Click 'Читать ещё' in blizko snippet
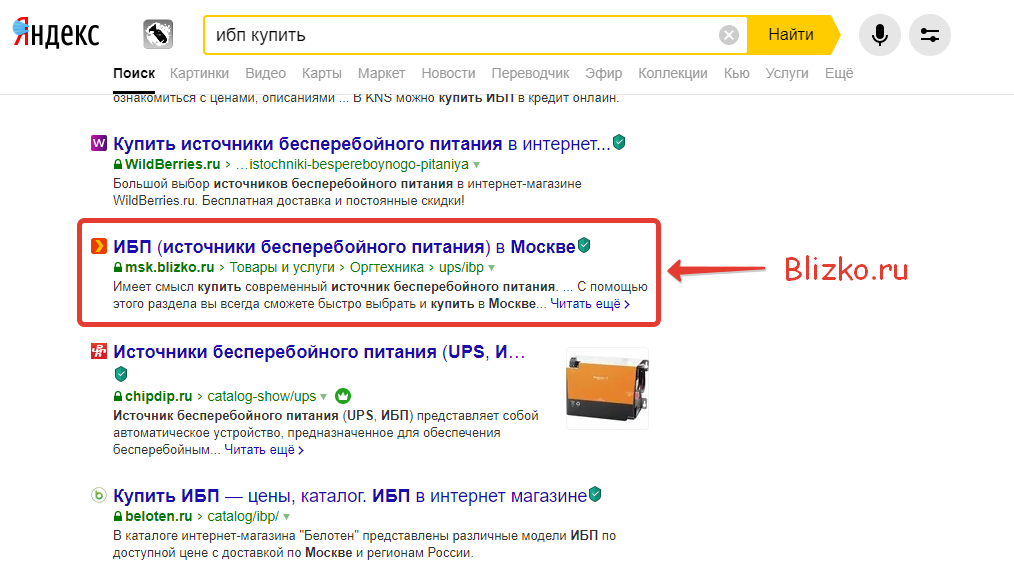Image resolution: width=1014 pixels, height=576 pixels. coord(590,304)
